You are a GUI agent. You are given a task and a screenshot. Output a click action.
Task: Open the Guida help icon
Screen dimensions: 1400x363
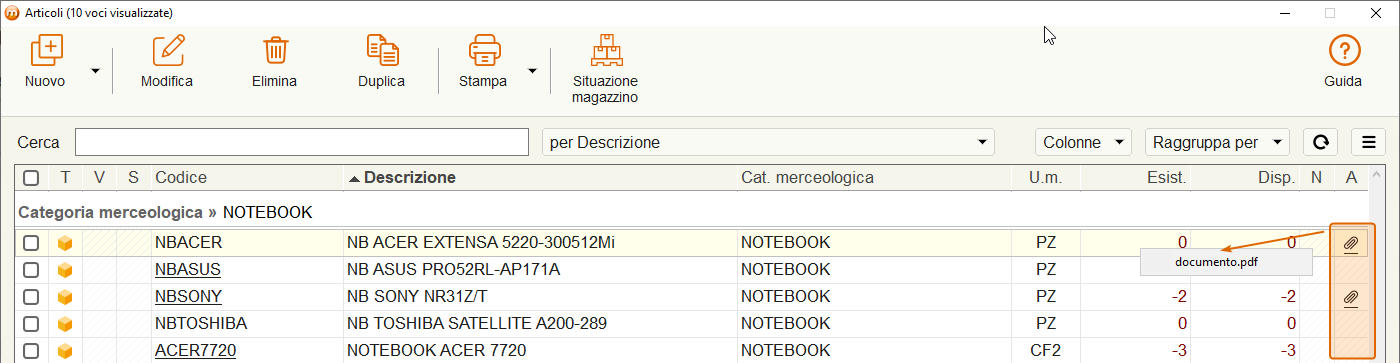pos(1344,50)
